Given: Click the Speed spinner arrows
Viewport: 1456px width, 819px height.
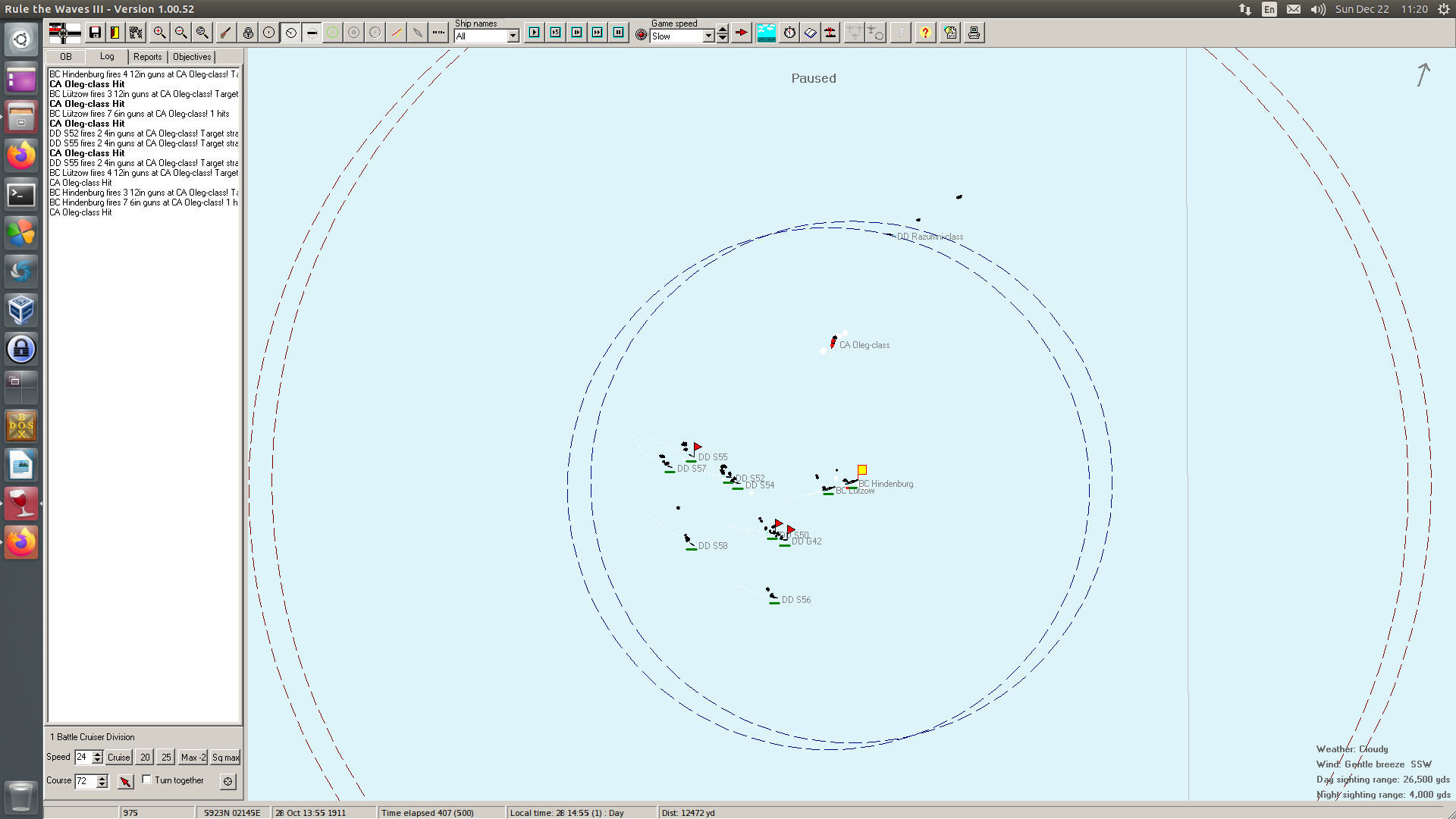Looking at the screenshot, I should [x=98, y=757].
